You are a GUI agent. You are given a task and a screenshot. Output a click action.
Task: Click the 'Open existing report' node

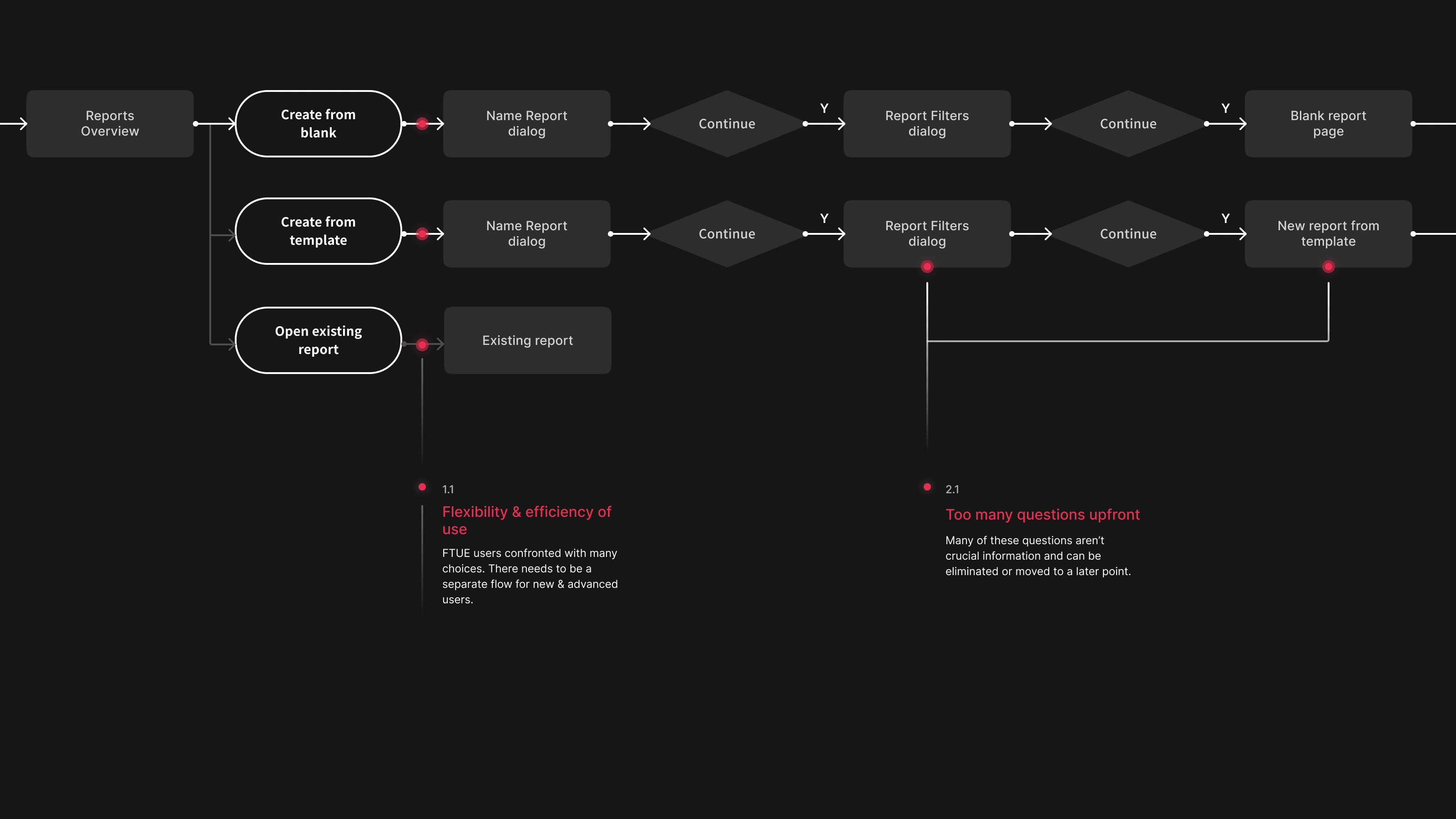tap(318, 340)
